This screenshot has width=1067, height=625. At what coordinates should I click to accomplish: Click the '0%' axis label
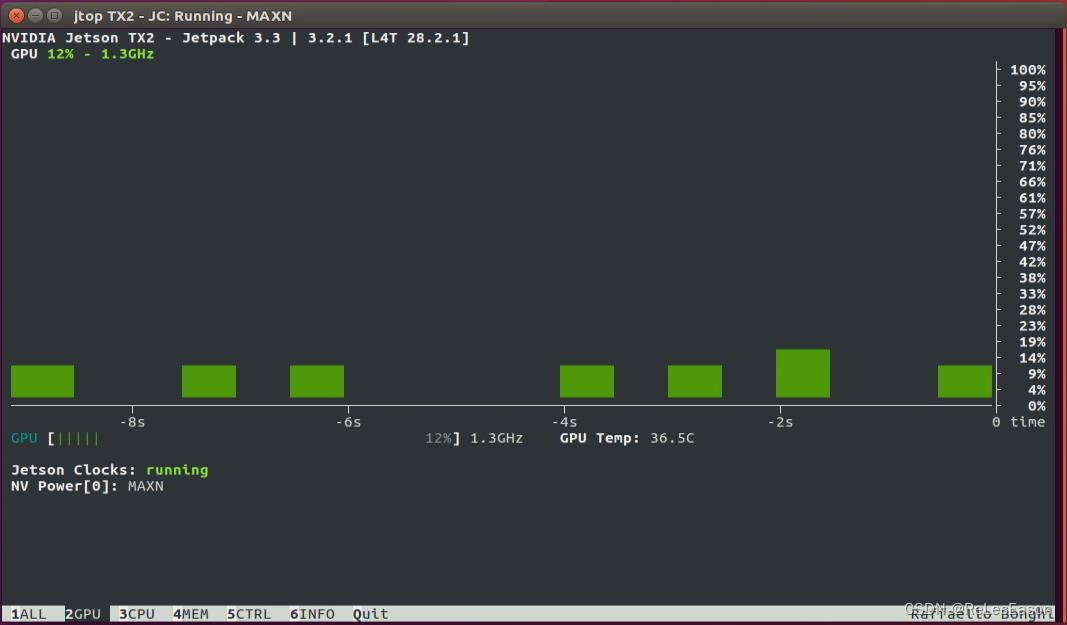1036,406
